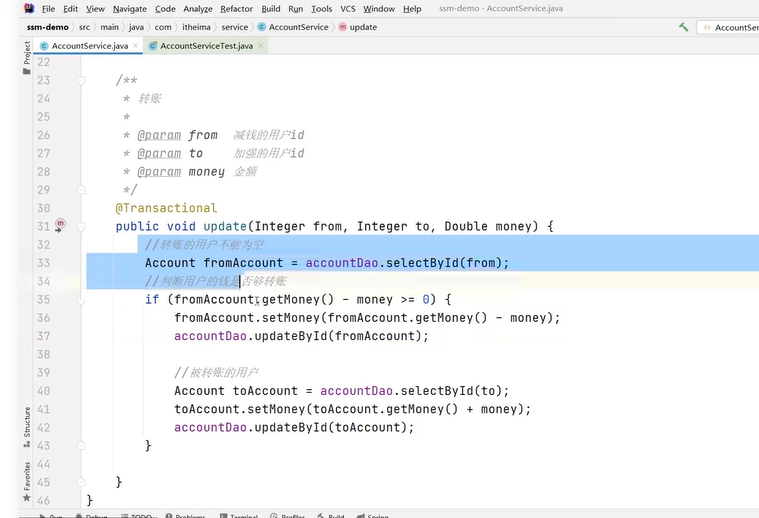The image size is (759, 518).
Task: Open the View menu
Action: tap(95, 9)
